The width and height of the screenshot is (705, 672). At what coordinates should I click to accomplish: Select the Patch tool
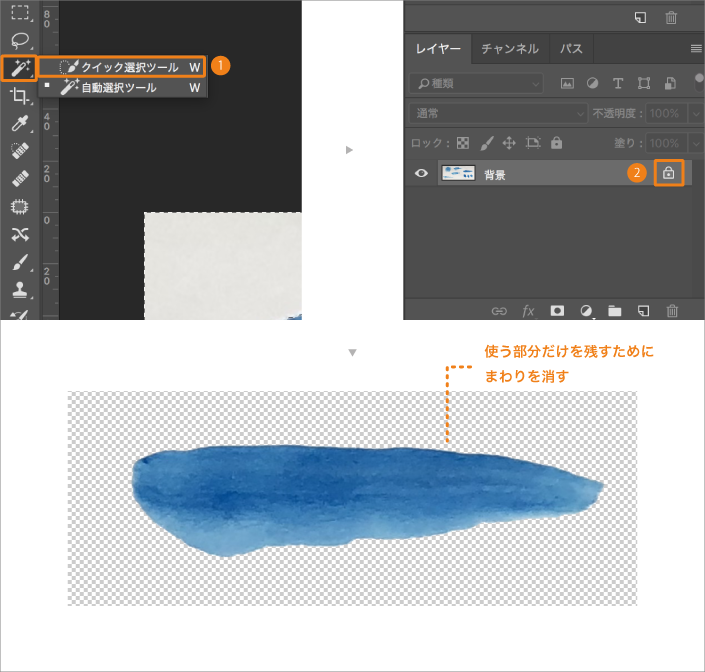20,206
